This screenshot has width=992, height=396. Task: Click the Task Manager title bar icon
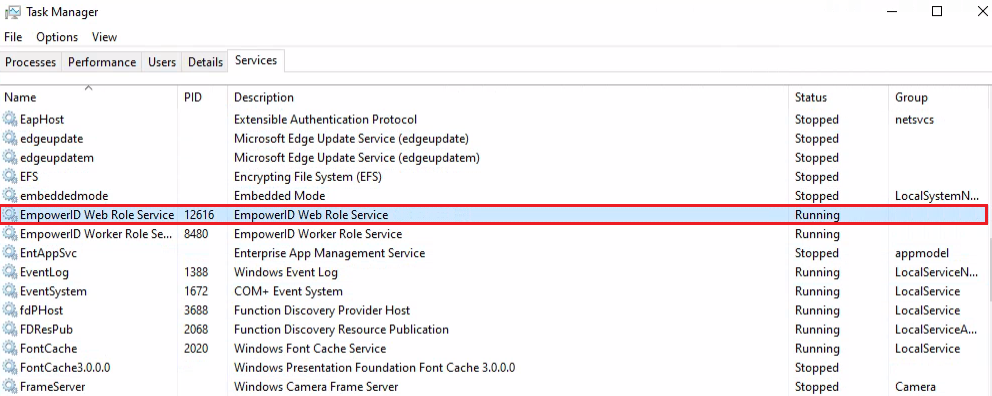coord(13,11)
